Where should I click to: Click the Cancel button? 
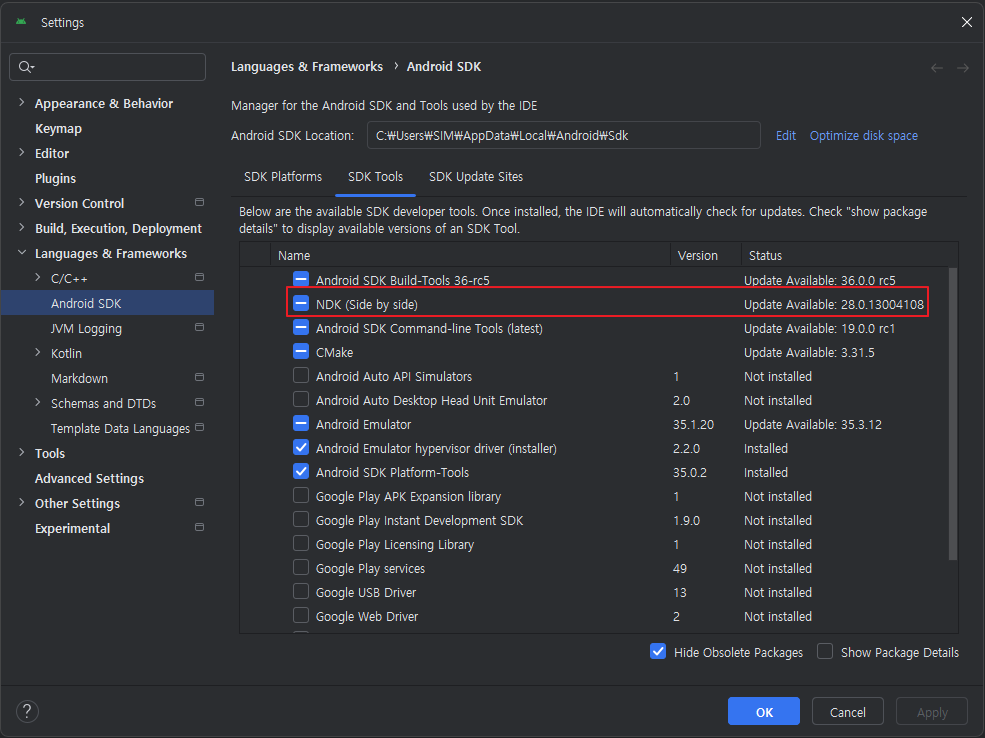[847, 712]
